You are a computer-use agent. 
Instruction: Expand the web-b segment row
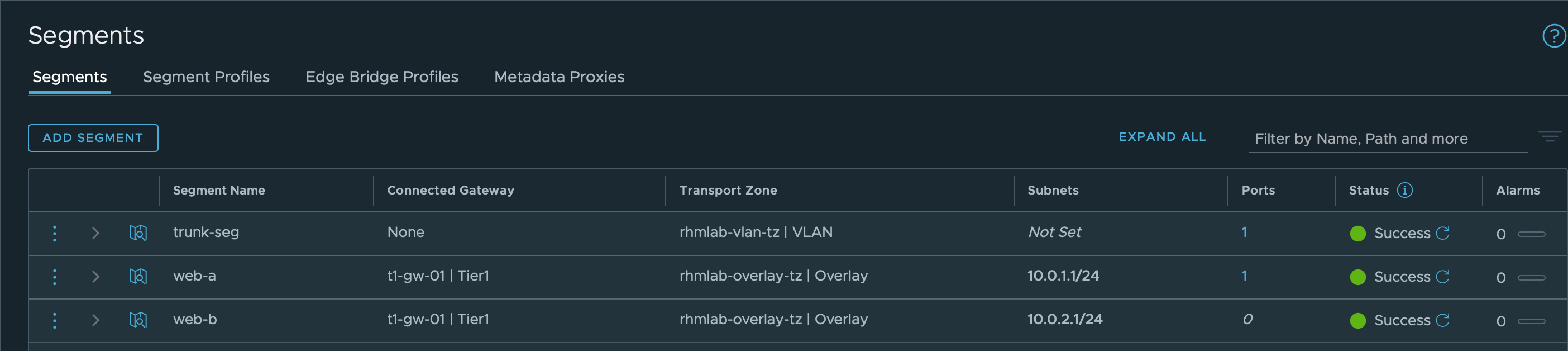pos(95,320)
